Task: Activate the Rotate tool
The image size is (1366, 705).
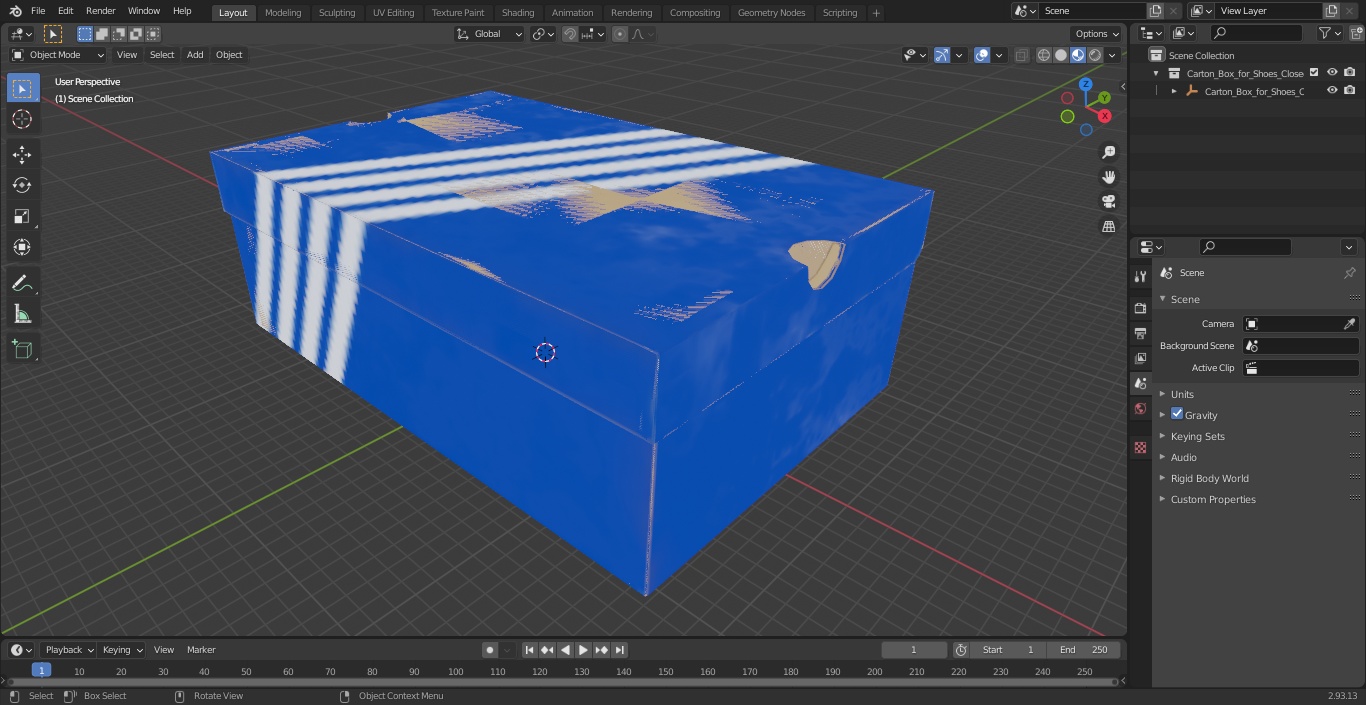Action: [x=22, y=185]
